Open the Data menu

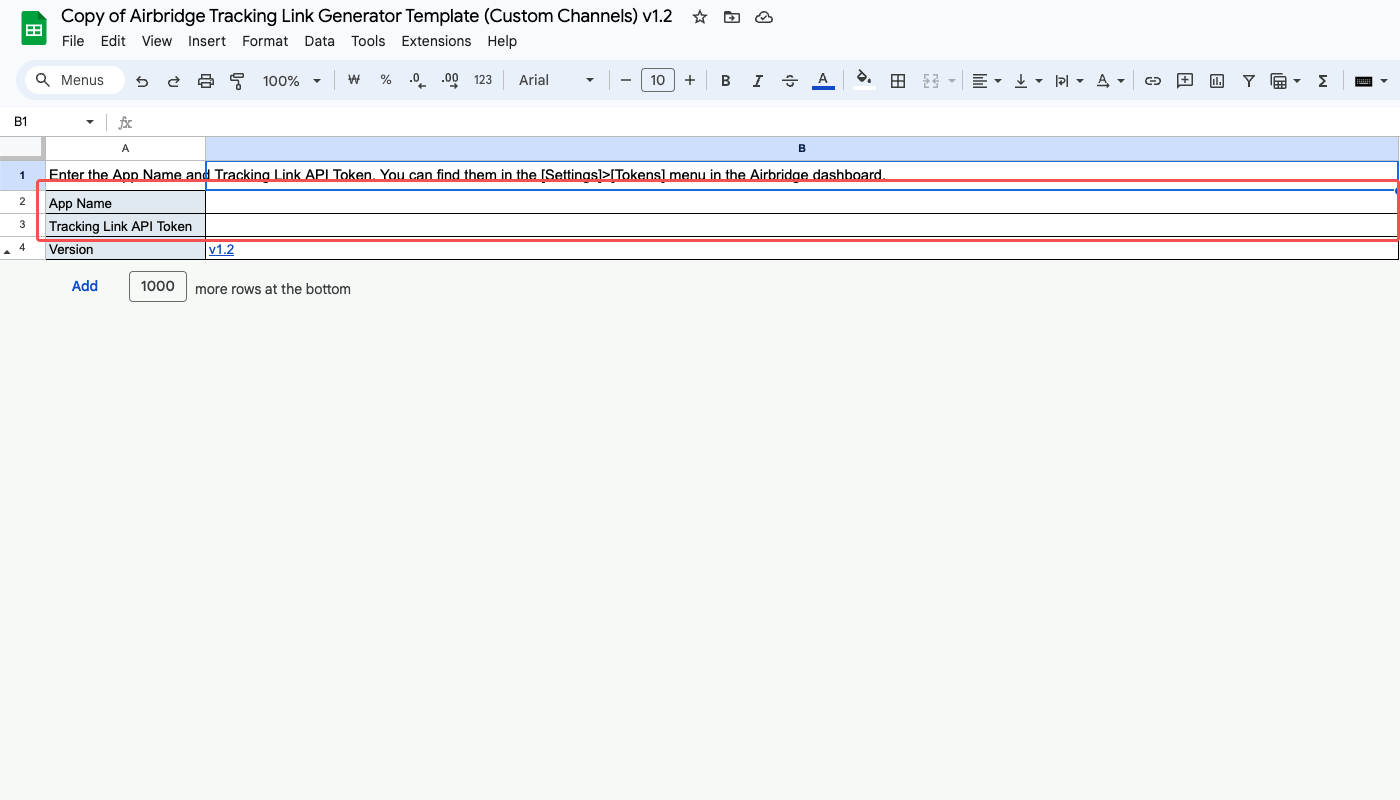tap(320, 41)
